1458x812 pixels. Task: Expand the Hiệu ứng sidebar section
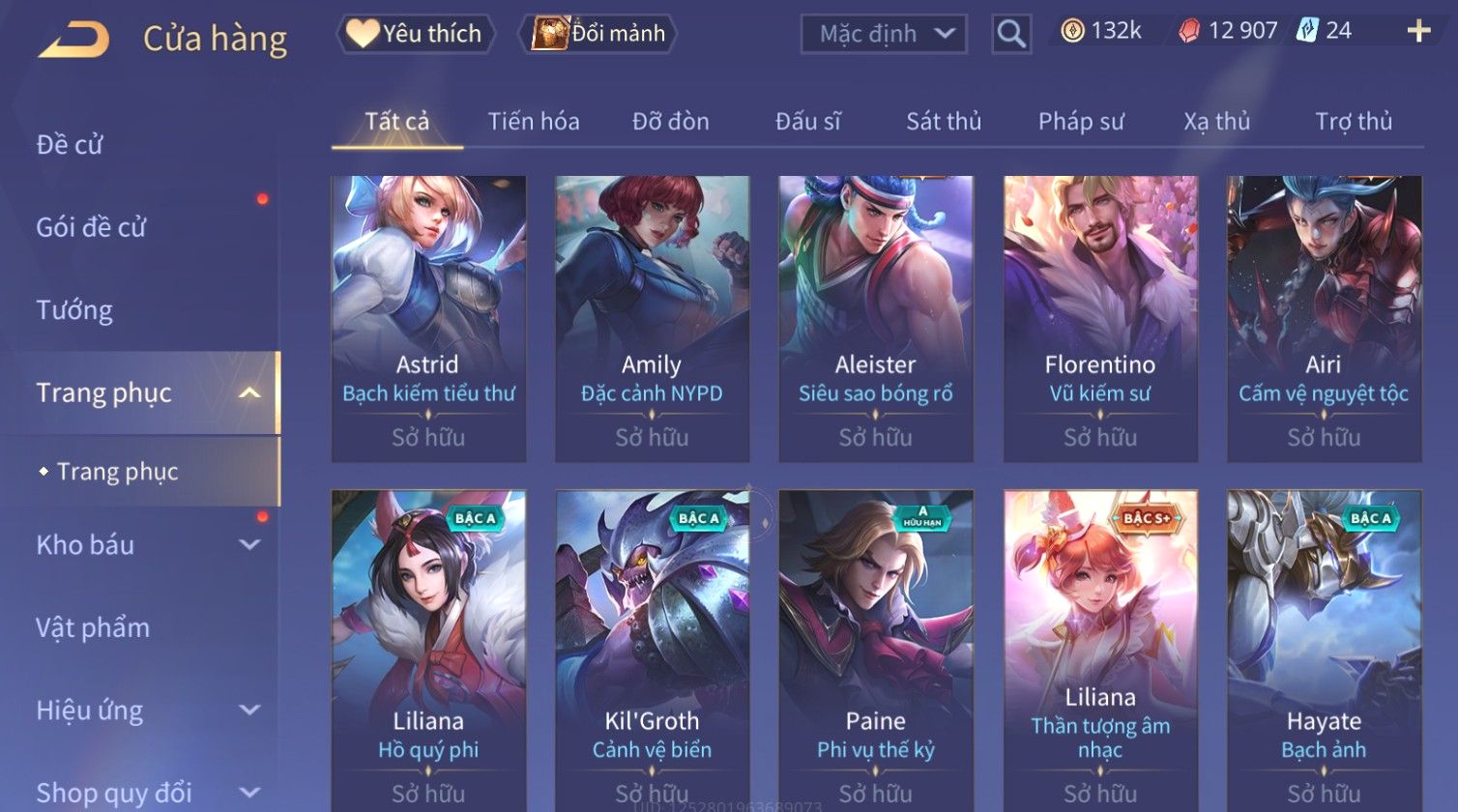pos(249,710)
